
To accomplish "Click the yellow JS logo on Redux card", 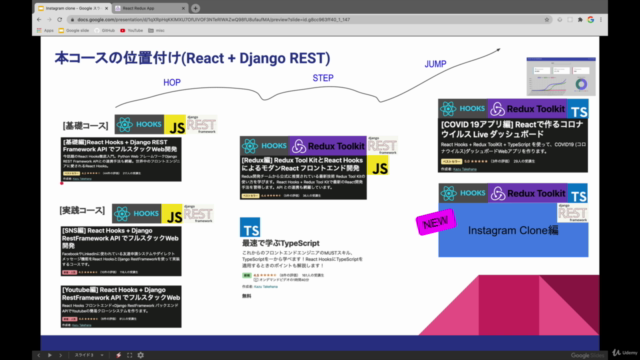I will pyautogui.click(x=378, y=166).
